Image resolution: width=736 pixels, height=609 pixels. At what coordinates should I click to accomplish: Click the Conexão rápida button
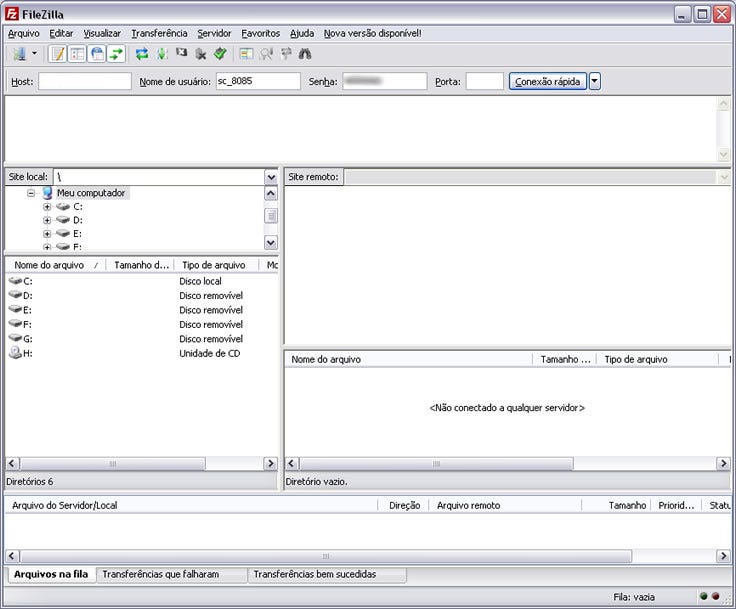click(x=547, y=82)
